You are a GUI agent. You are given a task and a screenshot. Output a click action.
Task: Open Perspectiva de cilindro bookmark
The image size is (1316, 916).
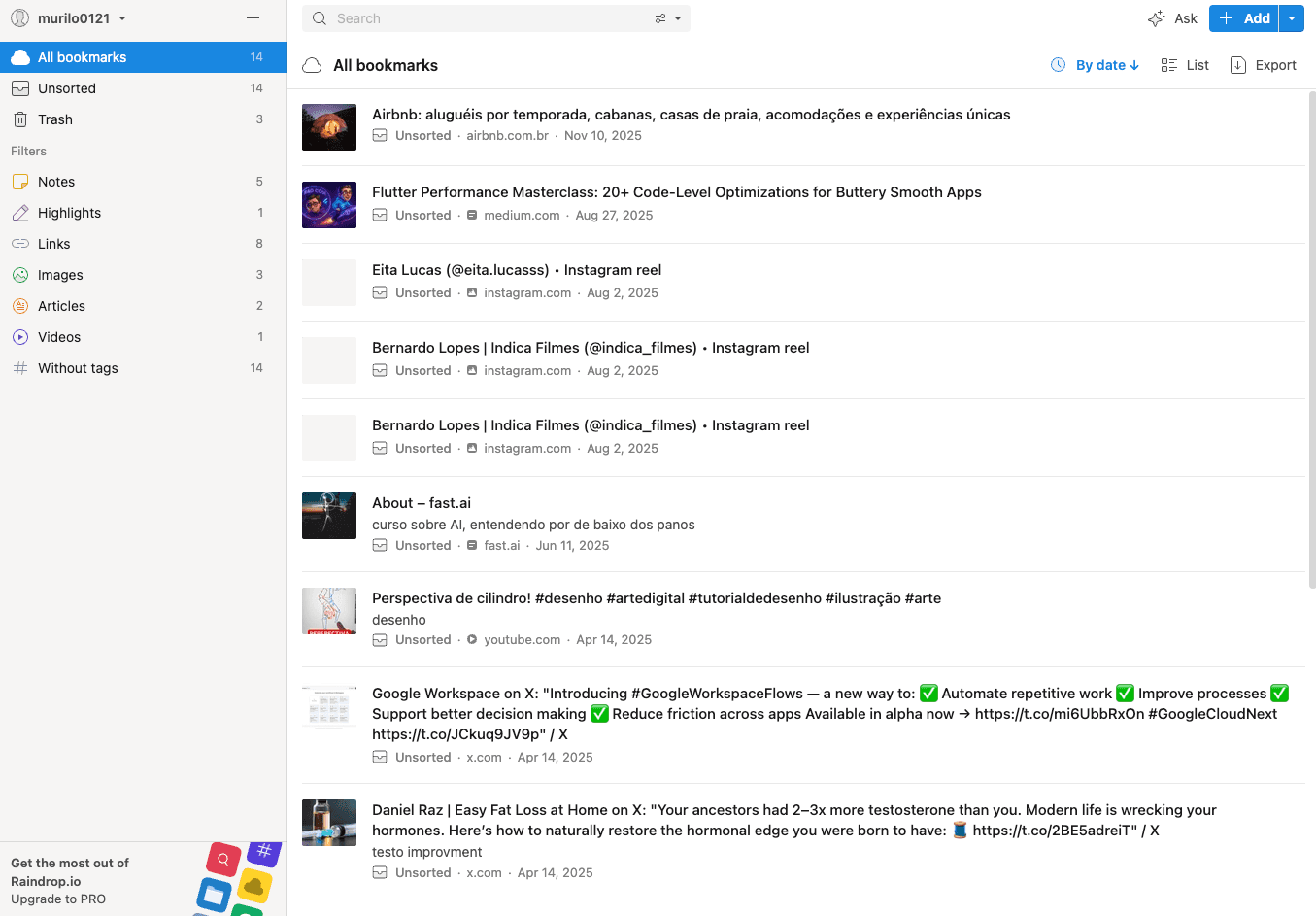(657, 598)
